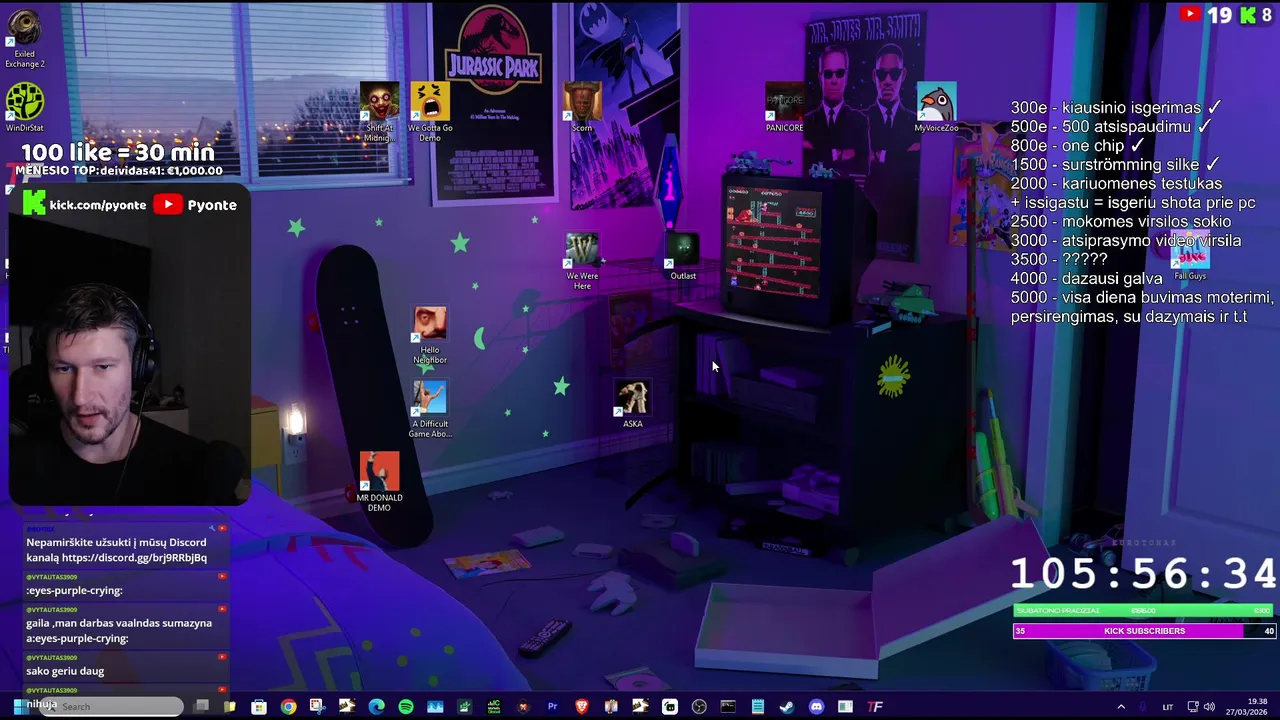Open Microsoft Store from the taskbar

click(259, 707)
